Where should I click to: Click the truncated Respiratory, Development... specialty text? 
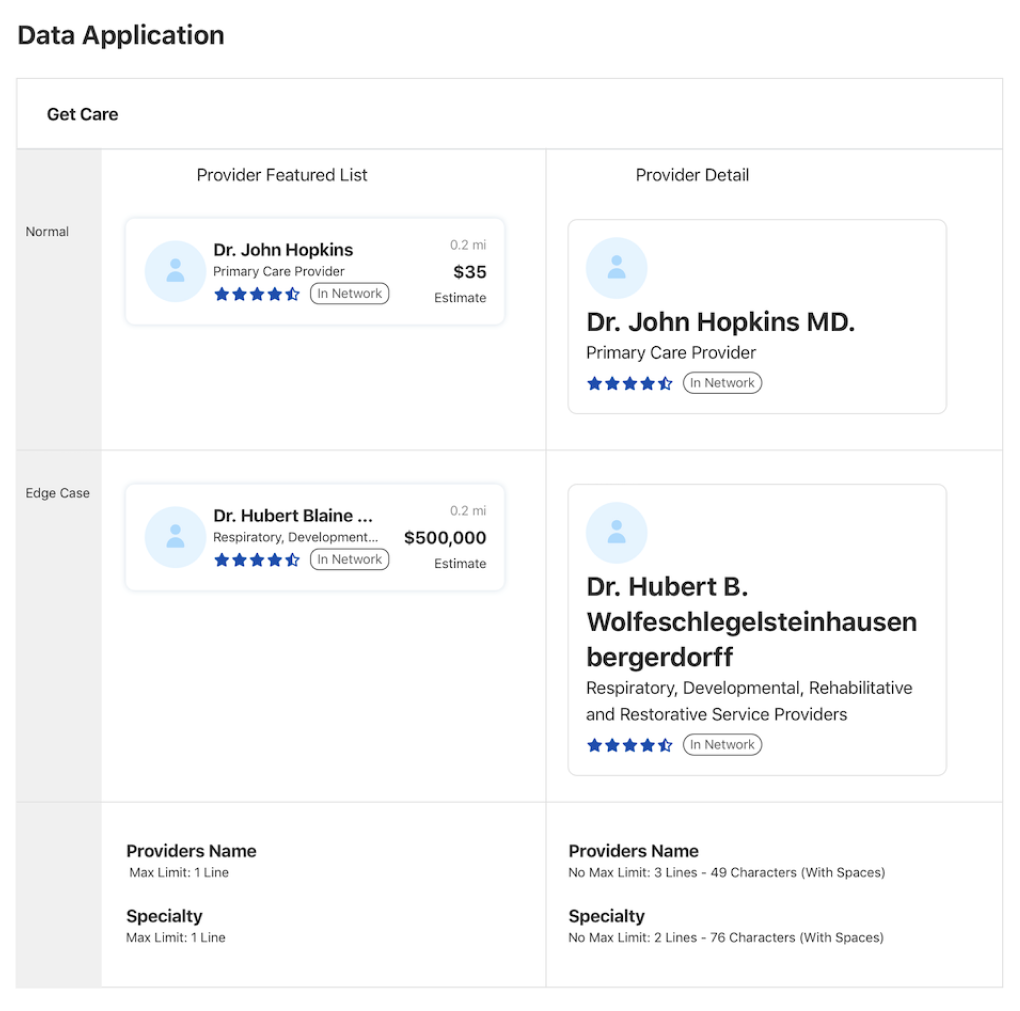point(296,538)
